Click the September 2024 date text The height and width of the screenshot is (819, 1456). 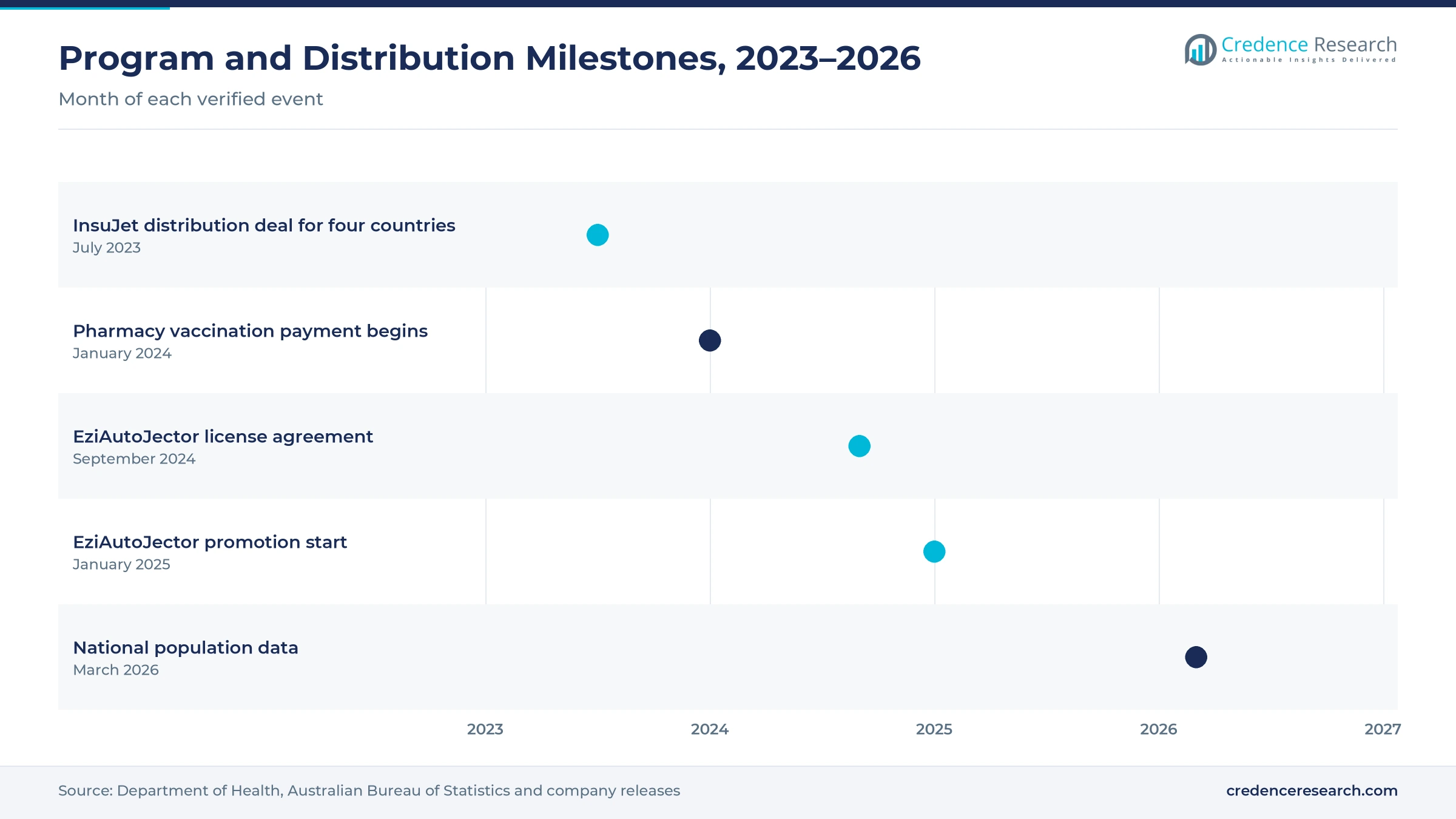point(134,459)
